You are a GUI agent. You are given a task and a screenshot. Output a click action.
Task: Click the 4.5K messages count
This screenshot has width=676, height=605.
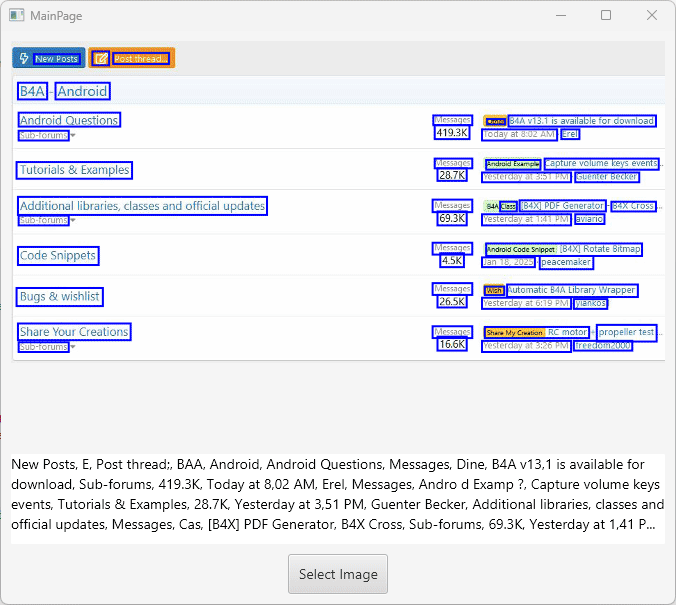(452, 260)
